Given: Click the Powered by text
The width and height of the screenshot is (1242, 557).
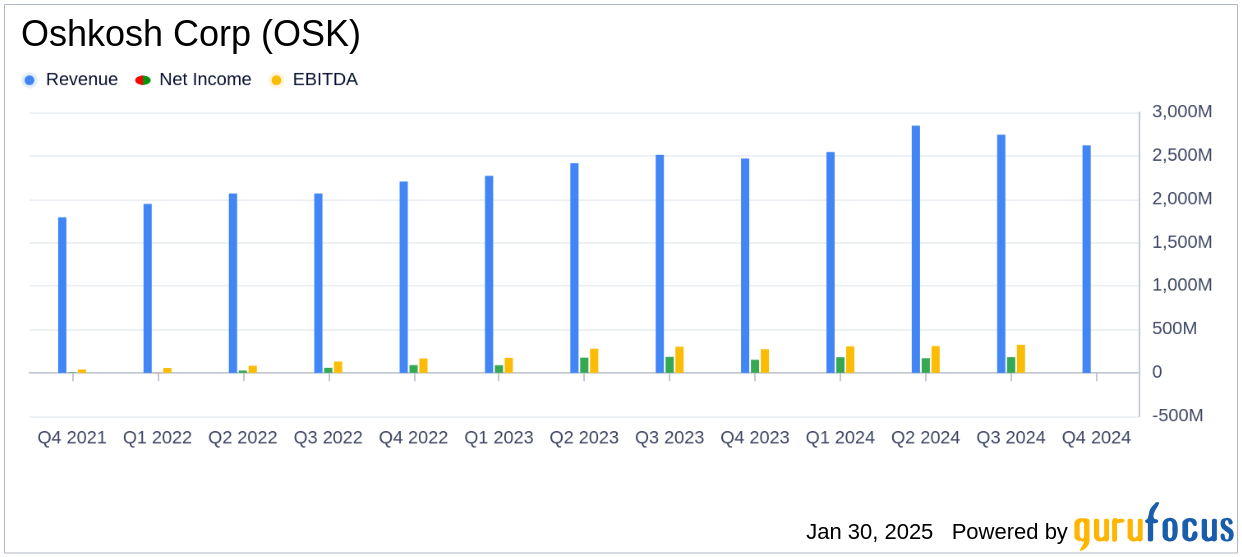Looking at the screenshot, I should coord(1009,532).
